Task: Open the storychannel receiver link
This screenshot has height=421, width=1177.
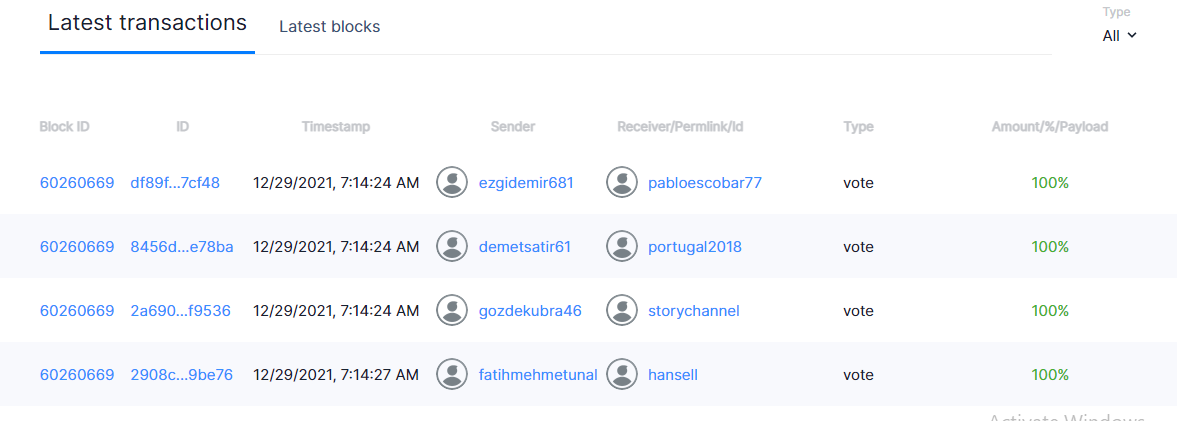Action: (x=693, y=311)
